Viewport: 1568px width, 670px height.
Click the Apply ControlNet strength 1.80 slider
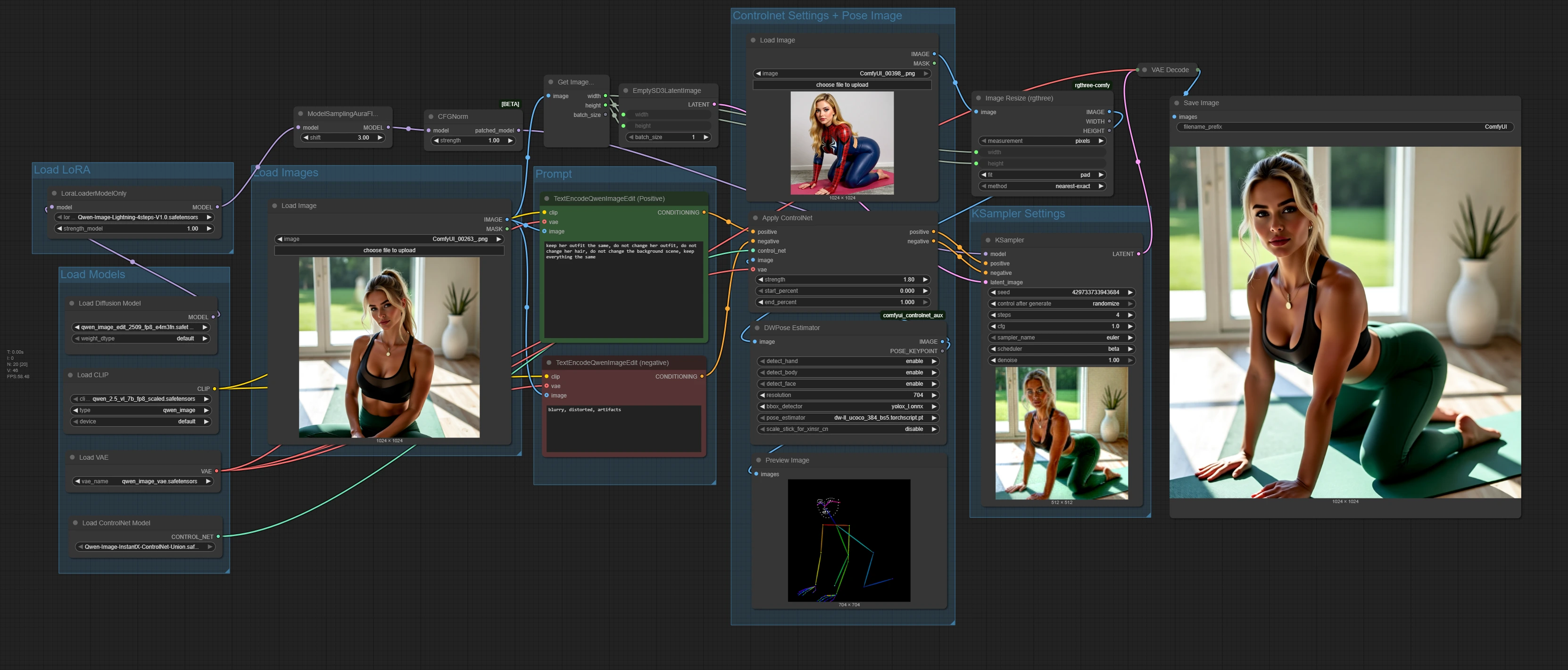843,280
